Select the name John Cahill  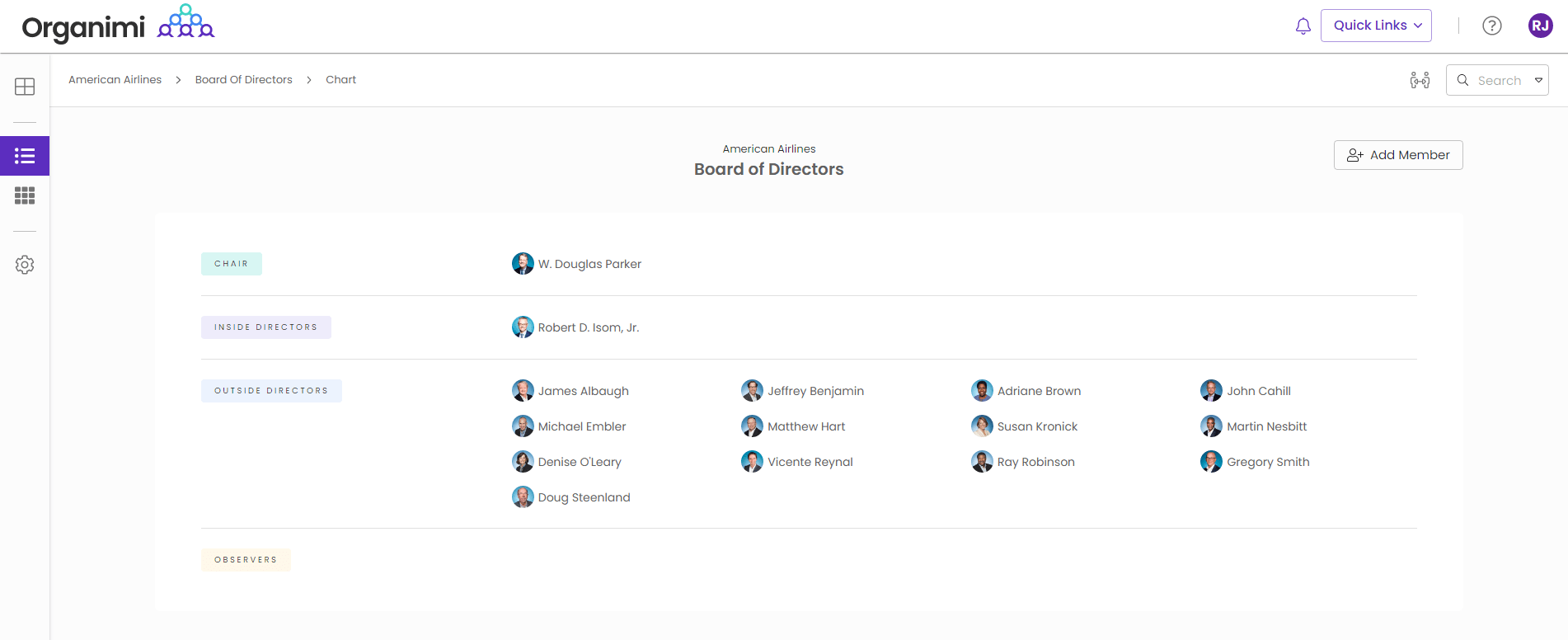click(x=1259, y=391)
